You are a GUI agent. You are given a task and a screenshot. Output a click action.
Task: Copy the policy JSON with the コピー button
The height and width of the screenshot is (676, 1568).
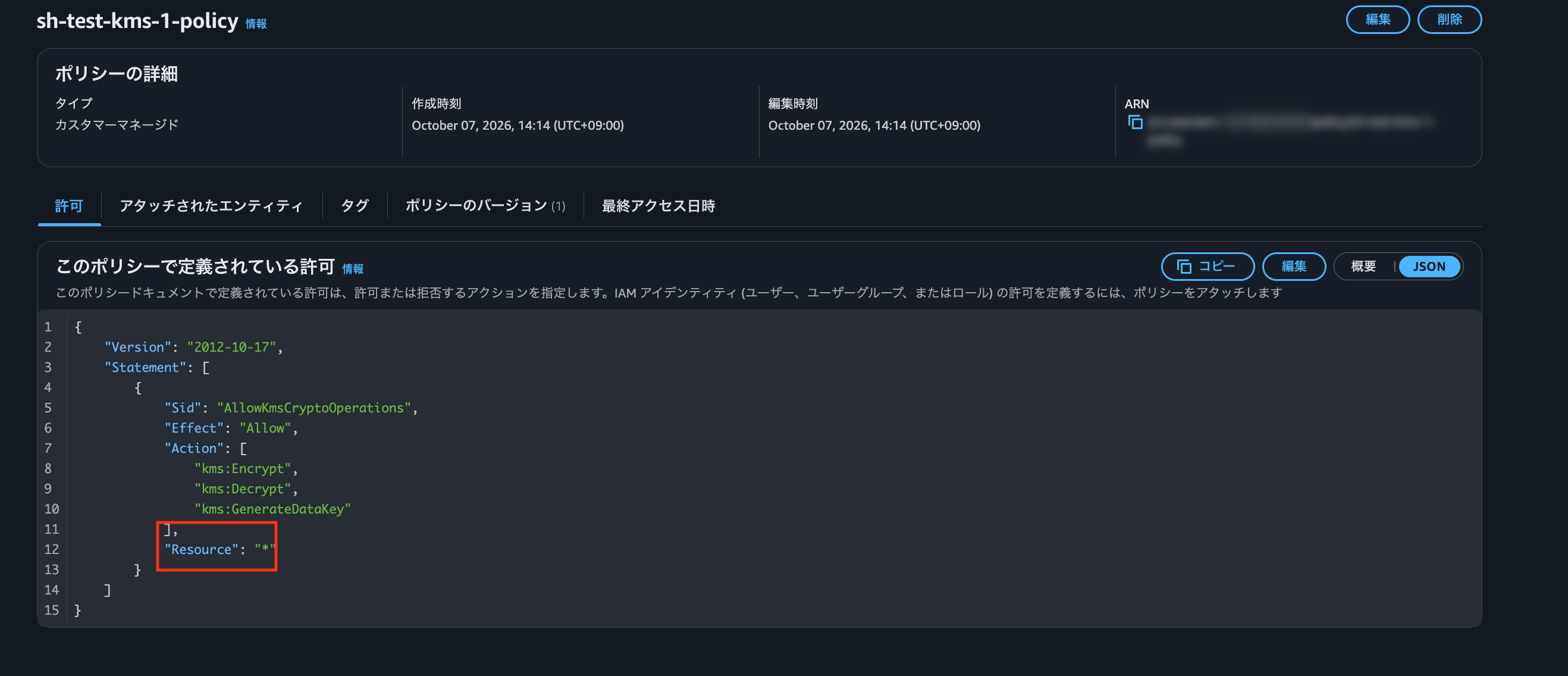coord(1207,267)
